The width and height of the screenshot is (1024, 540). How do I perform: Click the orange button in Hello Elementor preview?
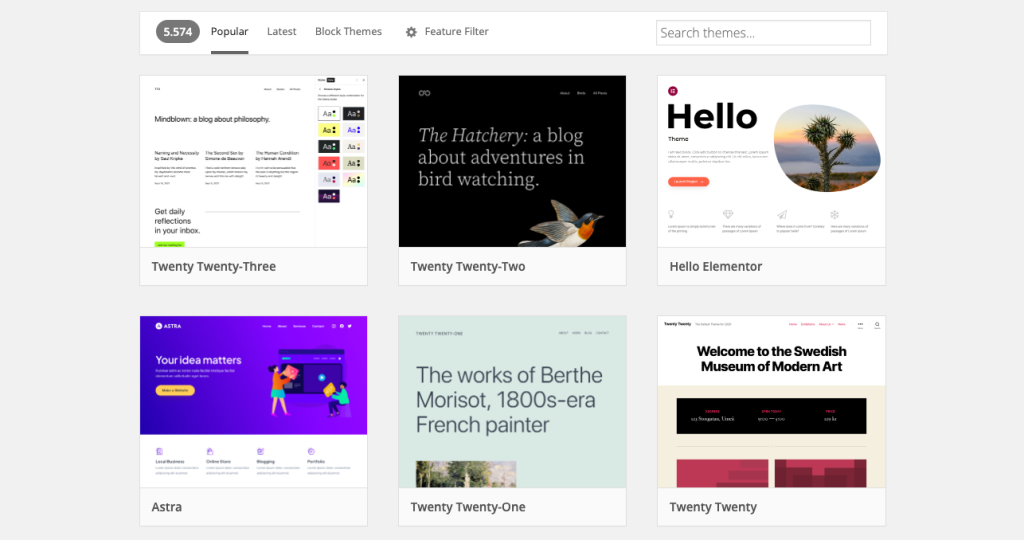click(x=688, y=182)
